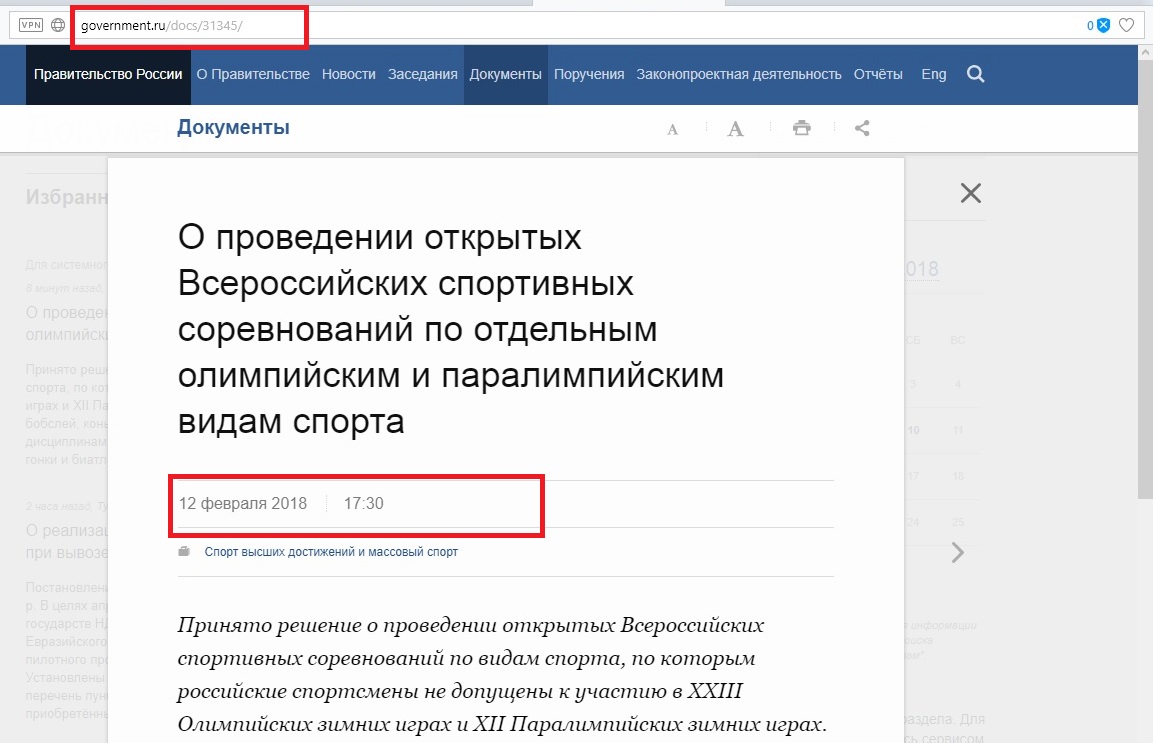Open site search magnifier icon
This screenshot has width=1153, height=743.
tap(976, 74)
